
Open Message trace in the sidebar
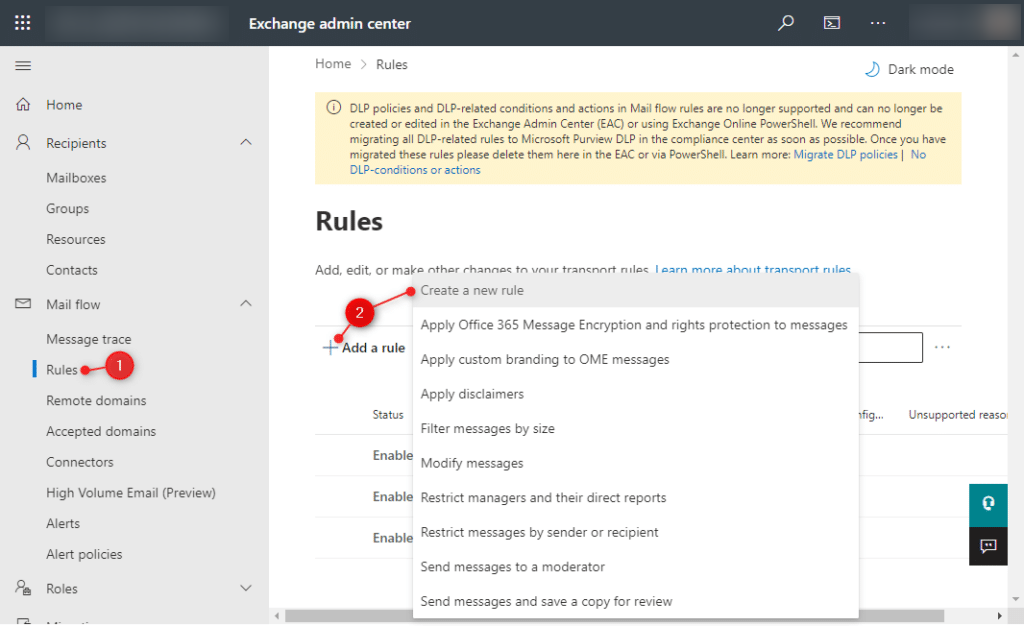88,339
